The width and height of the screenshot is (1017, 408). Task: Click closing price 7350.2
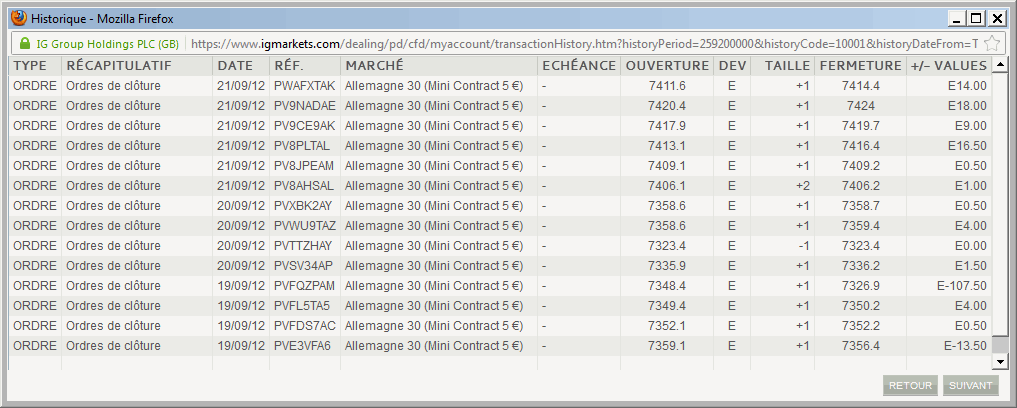861,306
